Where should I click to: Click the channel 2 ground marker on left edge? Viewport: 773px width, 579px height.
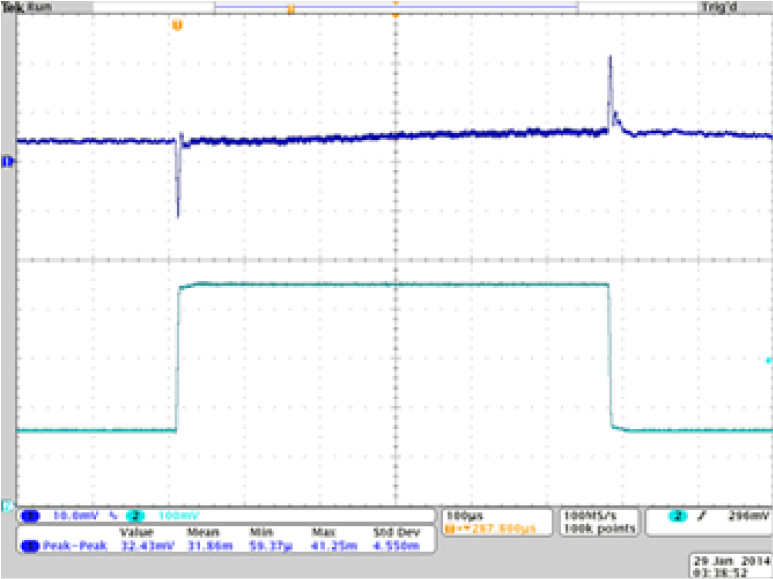(9, 505)
